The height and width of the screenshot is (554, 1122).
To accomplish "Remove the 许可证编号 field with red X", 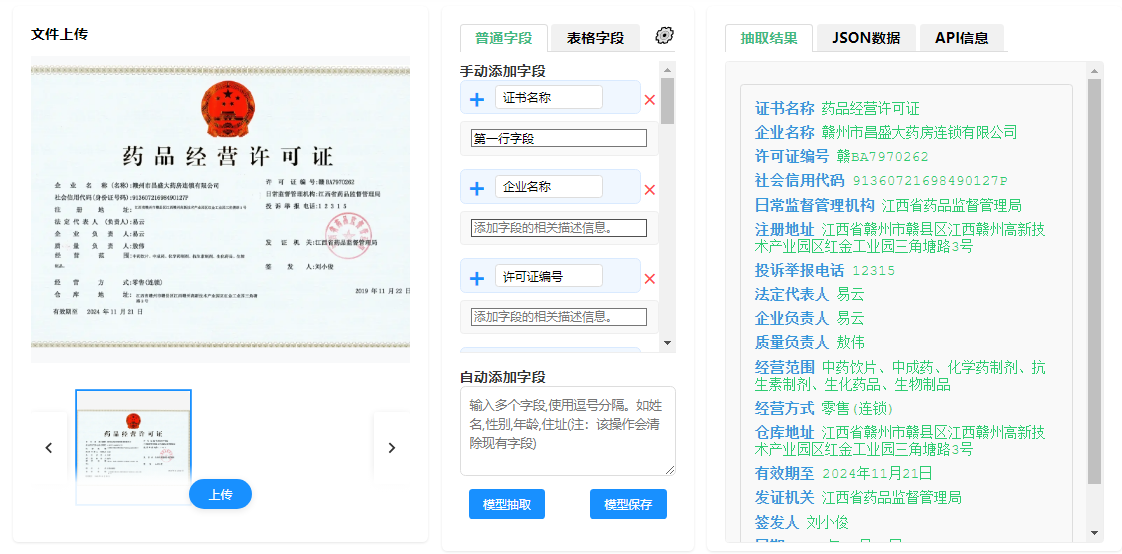I will click(x=650, y=279).
